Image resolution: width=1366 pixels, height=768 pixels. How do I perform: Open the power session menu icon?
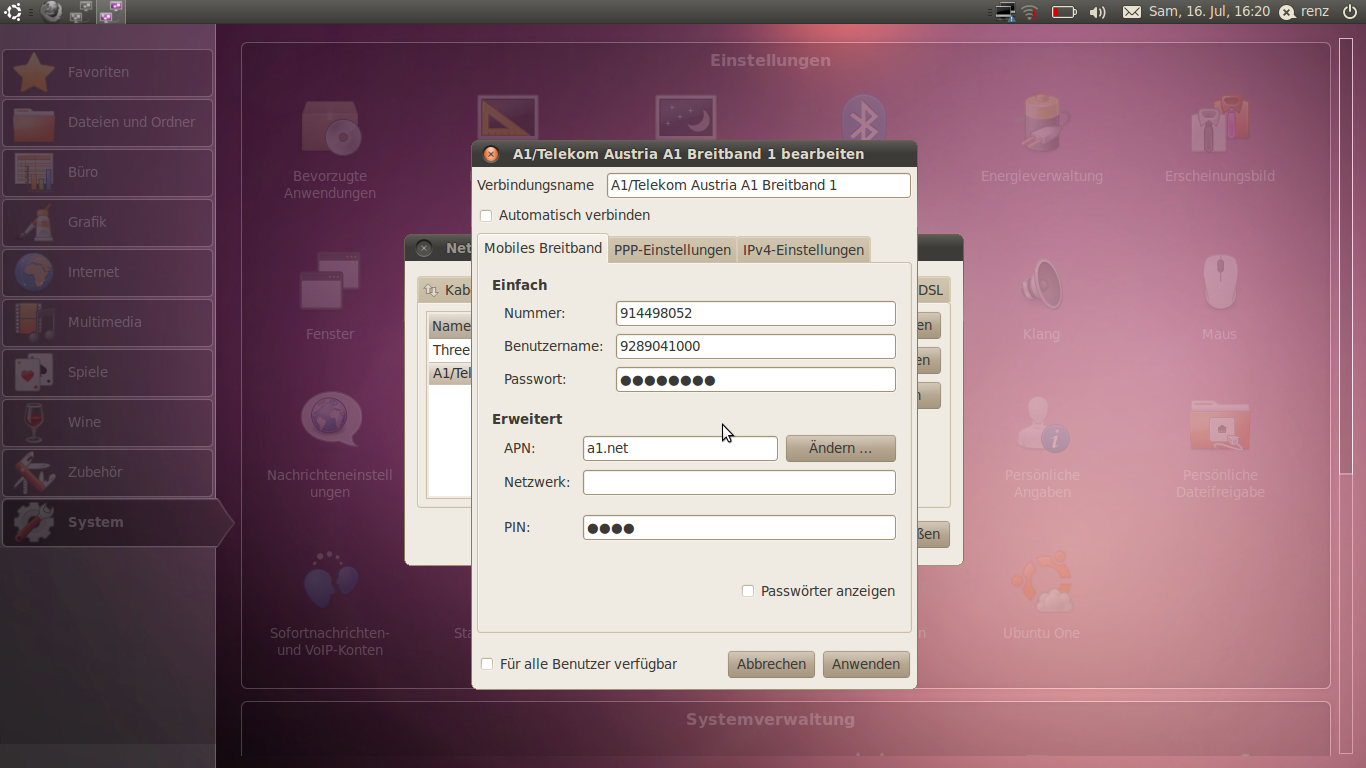pyautogui.click(x=1349, y=12)
